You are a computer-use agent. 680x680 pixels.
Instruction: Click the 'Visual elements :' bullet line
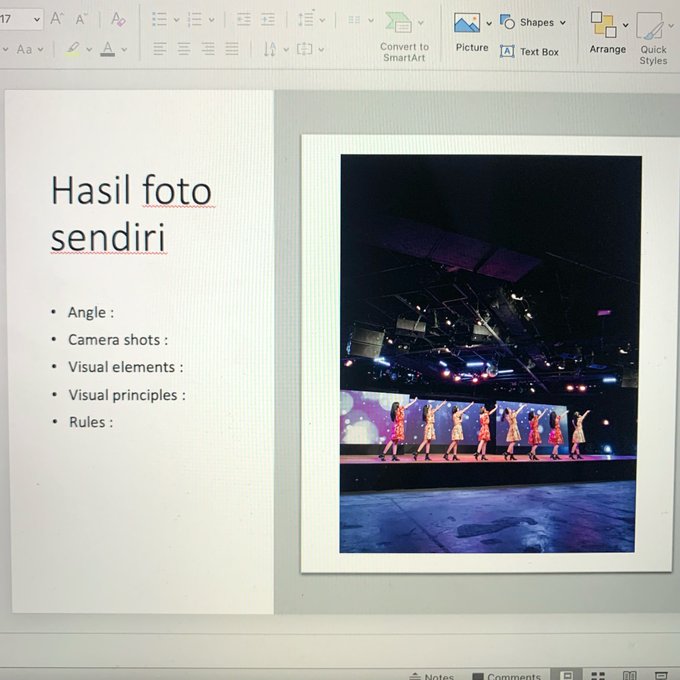tap(125, 367)
